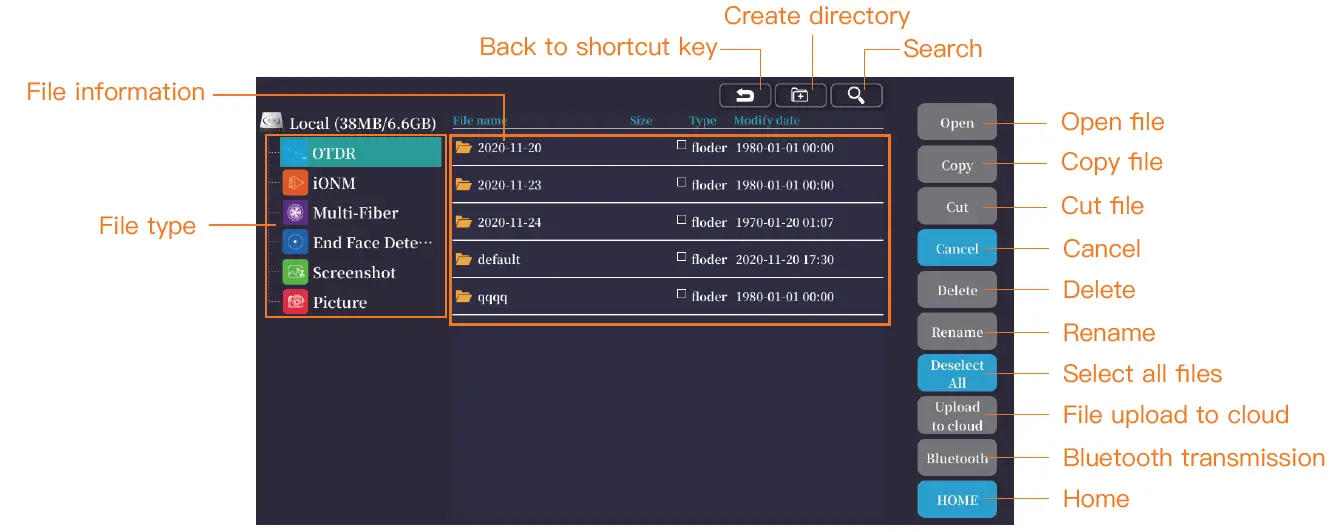Viewport: 1333px width, 532px height.
Task: Click Upload to cloud button
Action: point(957,416)
